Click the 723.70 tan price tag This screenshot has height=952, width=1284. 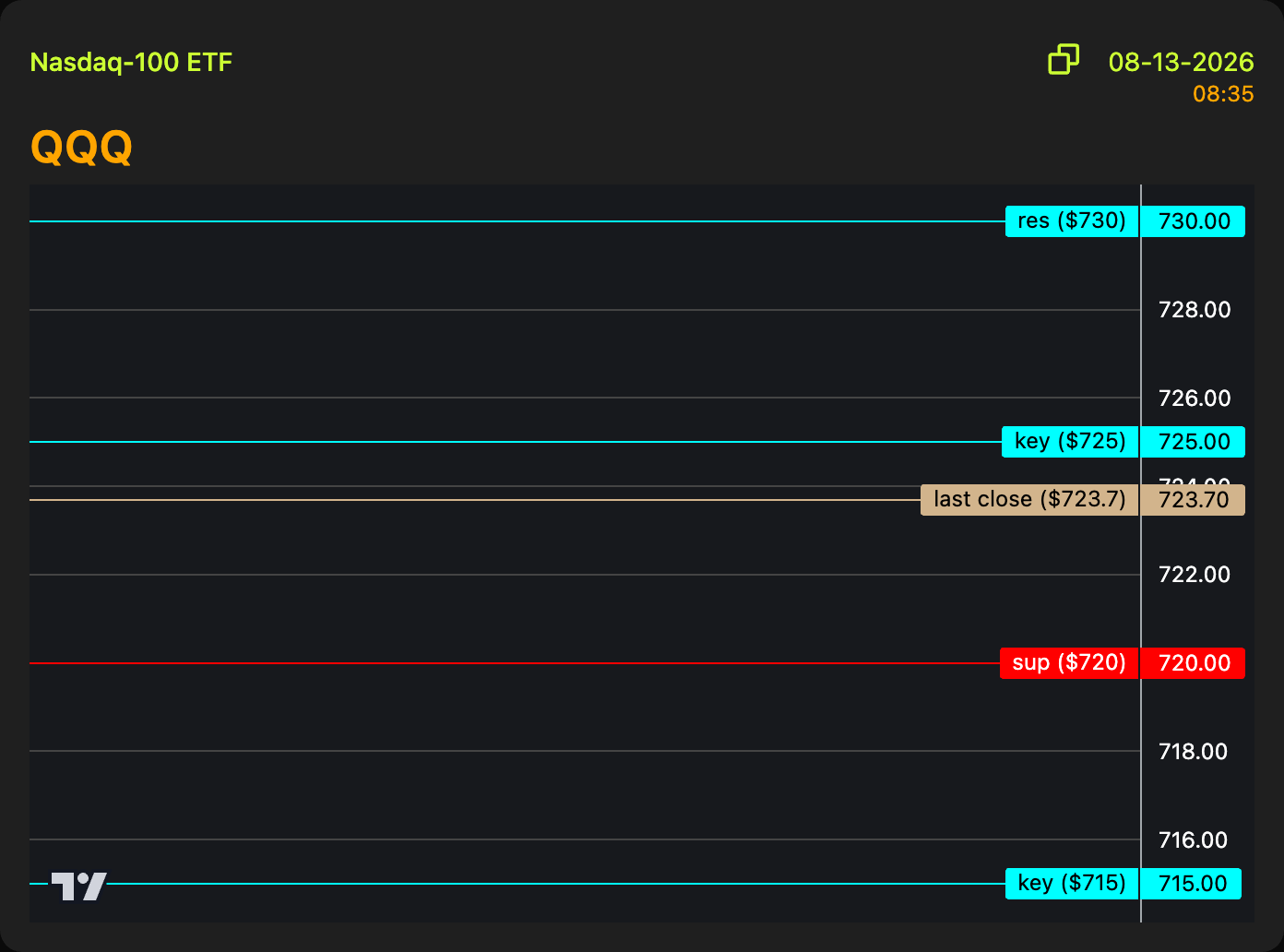pos(1194,500)
